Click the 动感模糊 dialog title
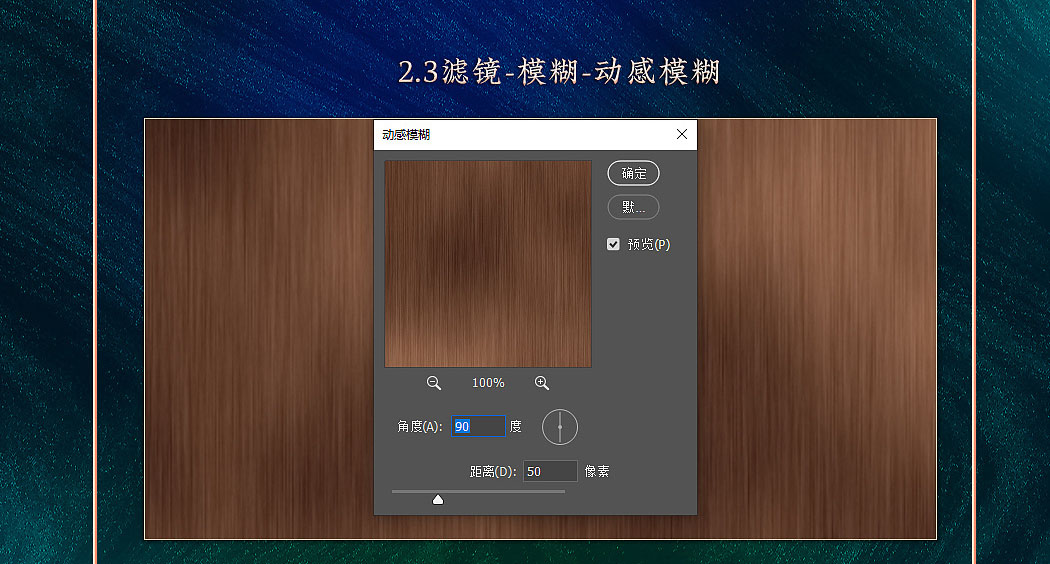The height and width of the screenshot is (564, 1050). (x=406, y=135)
